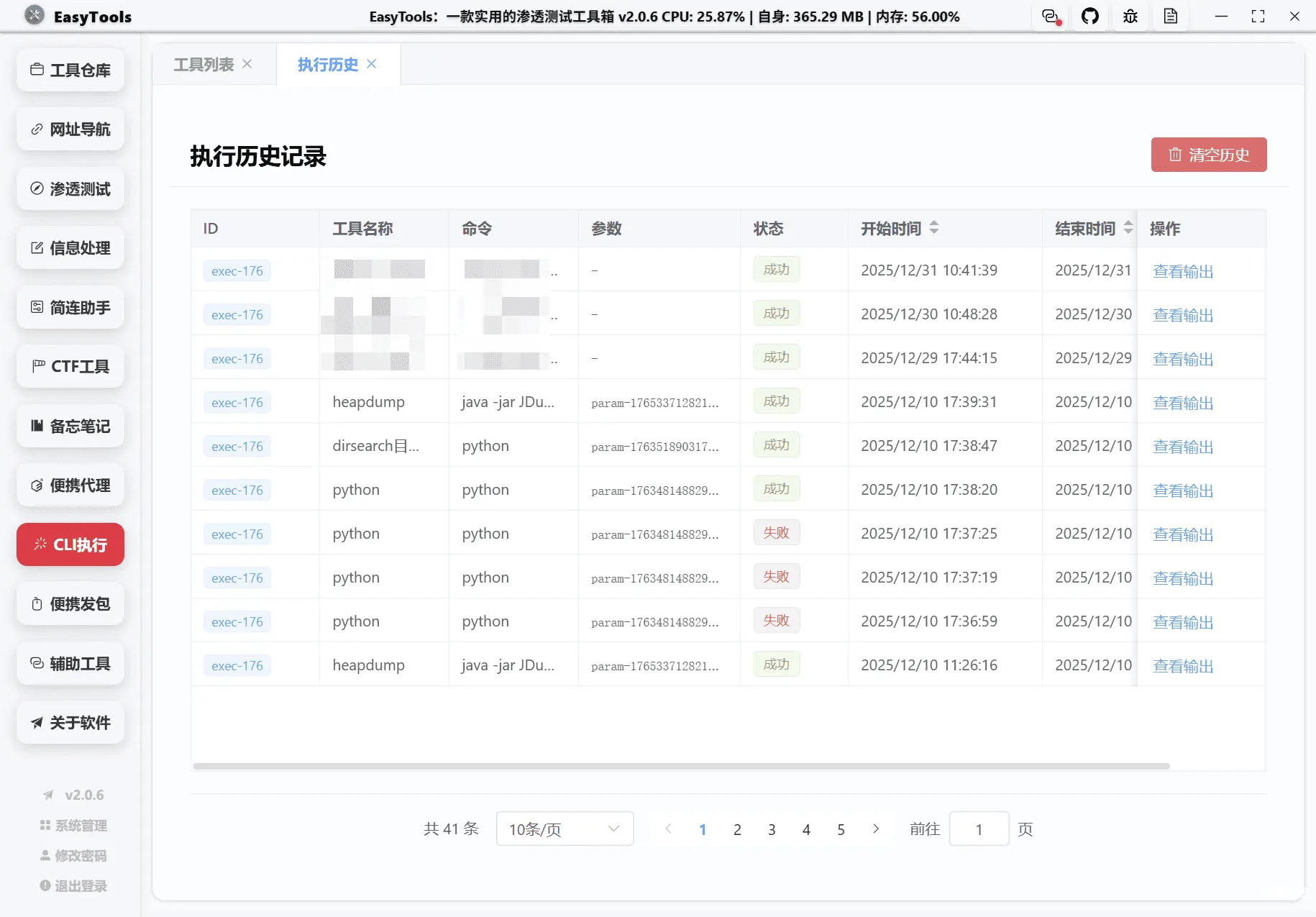Toggle sorting on the 结束时间 column
This screenshot has width=1316, height=917.
(x=1129, y=228)
